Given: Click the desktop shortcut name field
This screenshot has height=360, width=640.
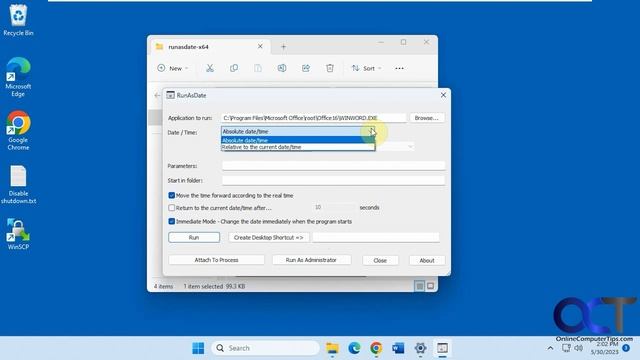Looking at the screenshot, I should [x=376, y=238].
